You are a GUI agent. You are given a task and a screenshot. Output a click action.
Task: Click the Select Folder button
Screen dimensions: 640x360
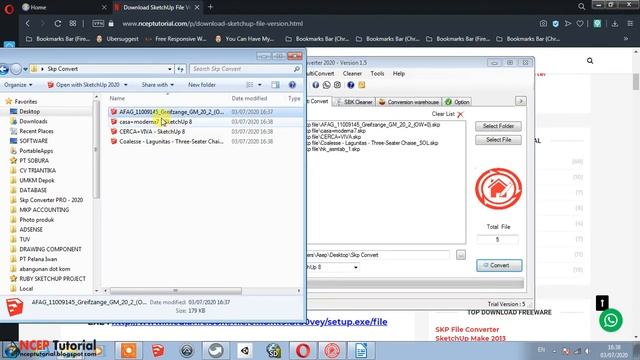click(x=498, y=126)
